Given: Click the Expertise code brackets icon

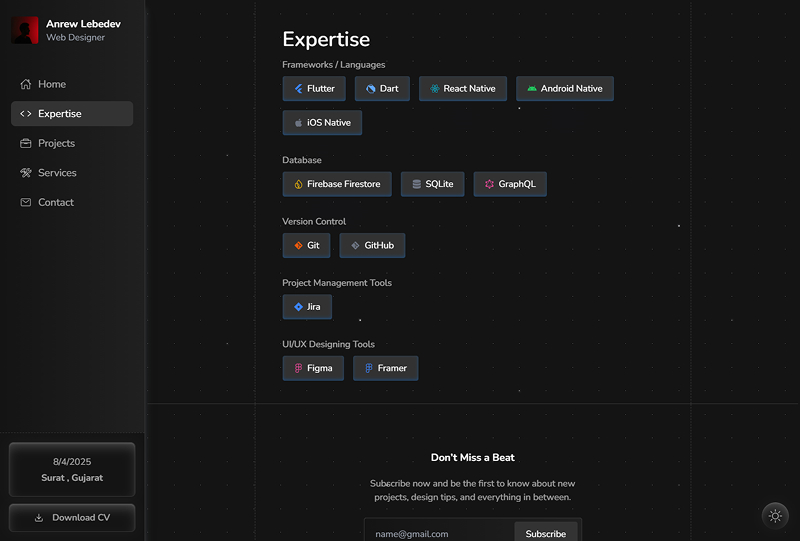Looking at the screenshot, I should pos(26,114).
